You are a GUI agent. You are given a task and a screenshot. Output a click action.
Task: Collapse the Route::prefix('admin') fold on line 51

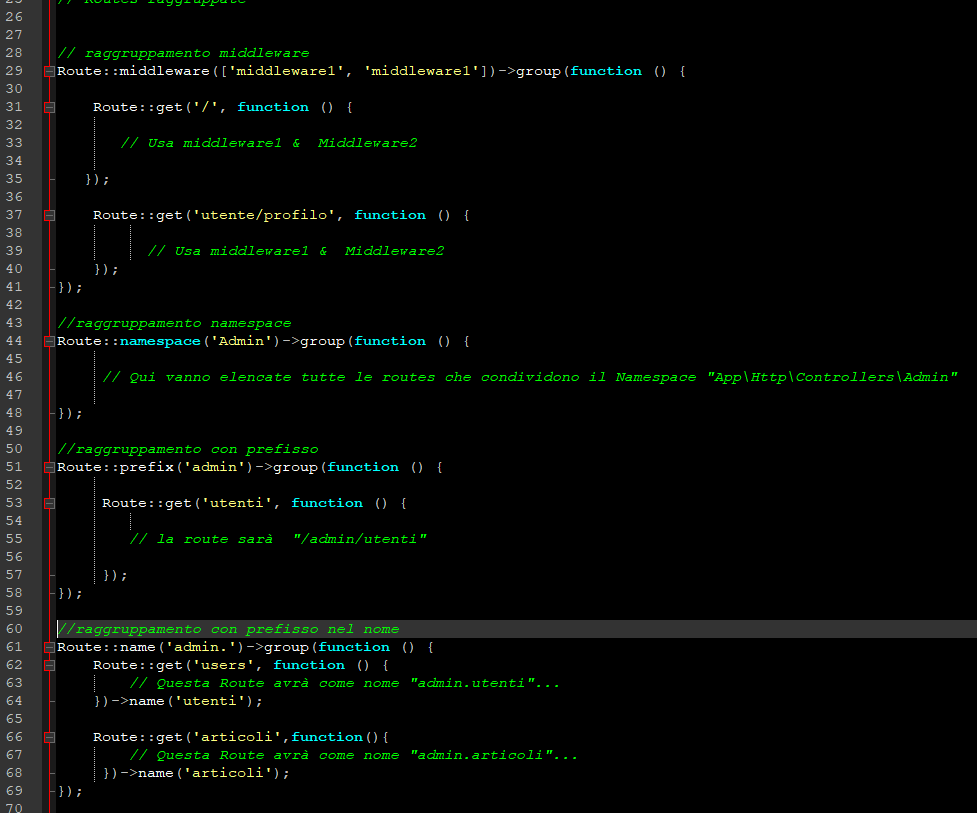tap(49, 467)
